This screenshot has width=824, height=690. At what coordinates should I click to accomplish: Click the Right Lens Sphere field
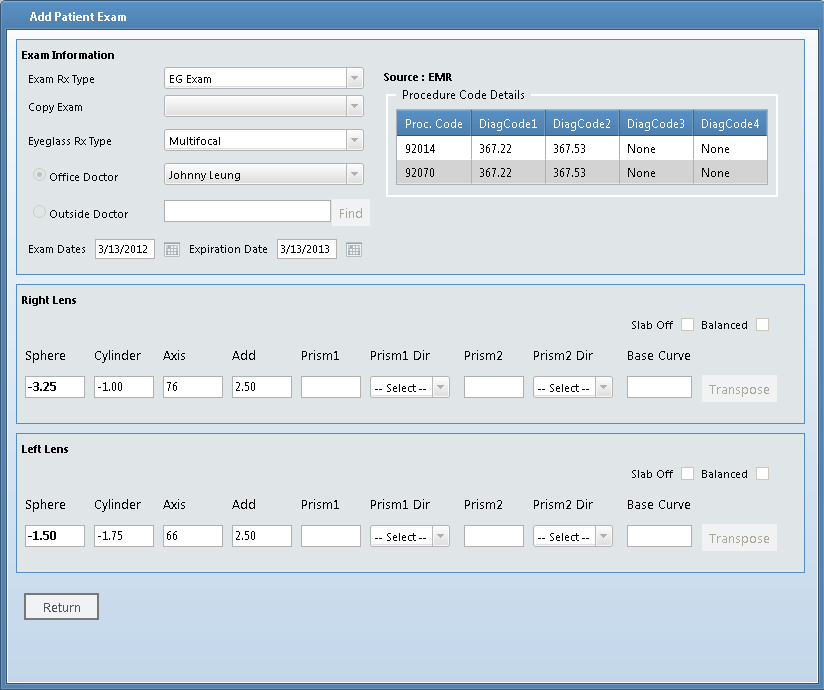pos(55,387)
